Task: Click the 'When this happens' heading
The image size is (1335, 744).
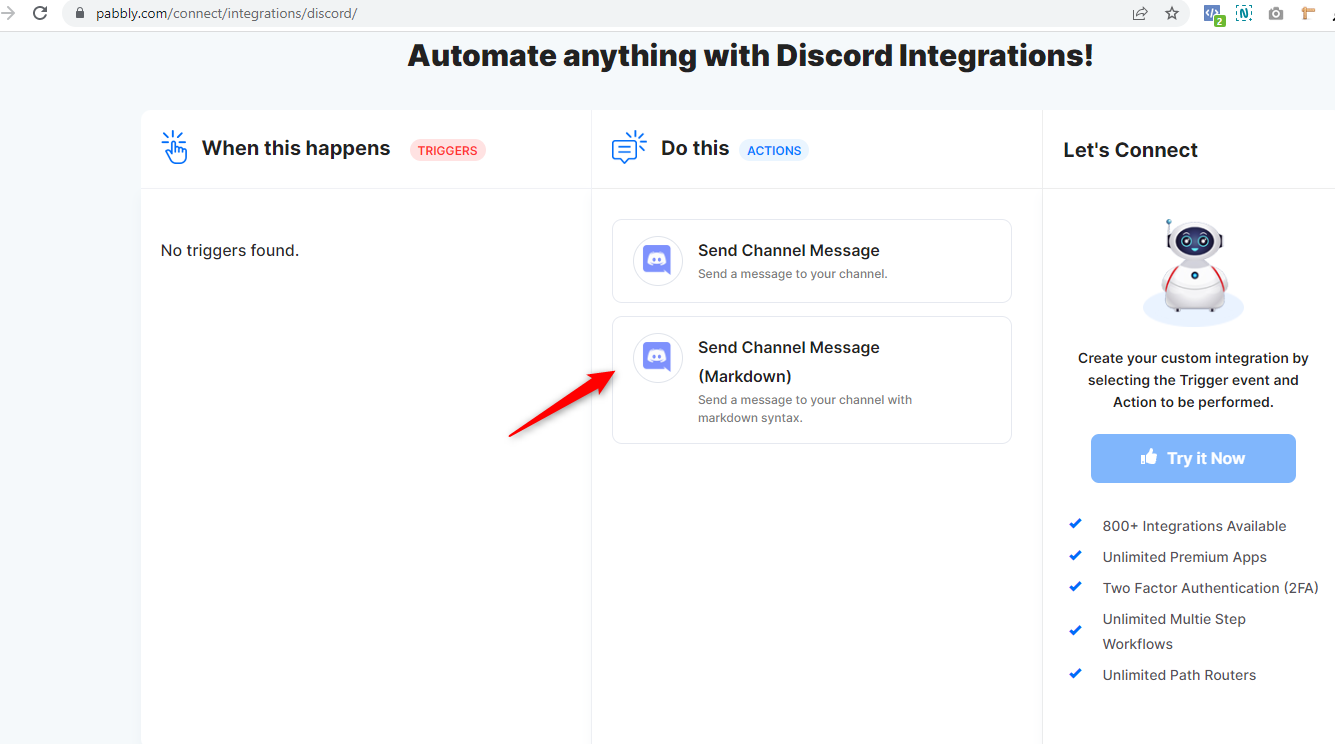Action: click(296, 148)
